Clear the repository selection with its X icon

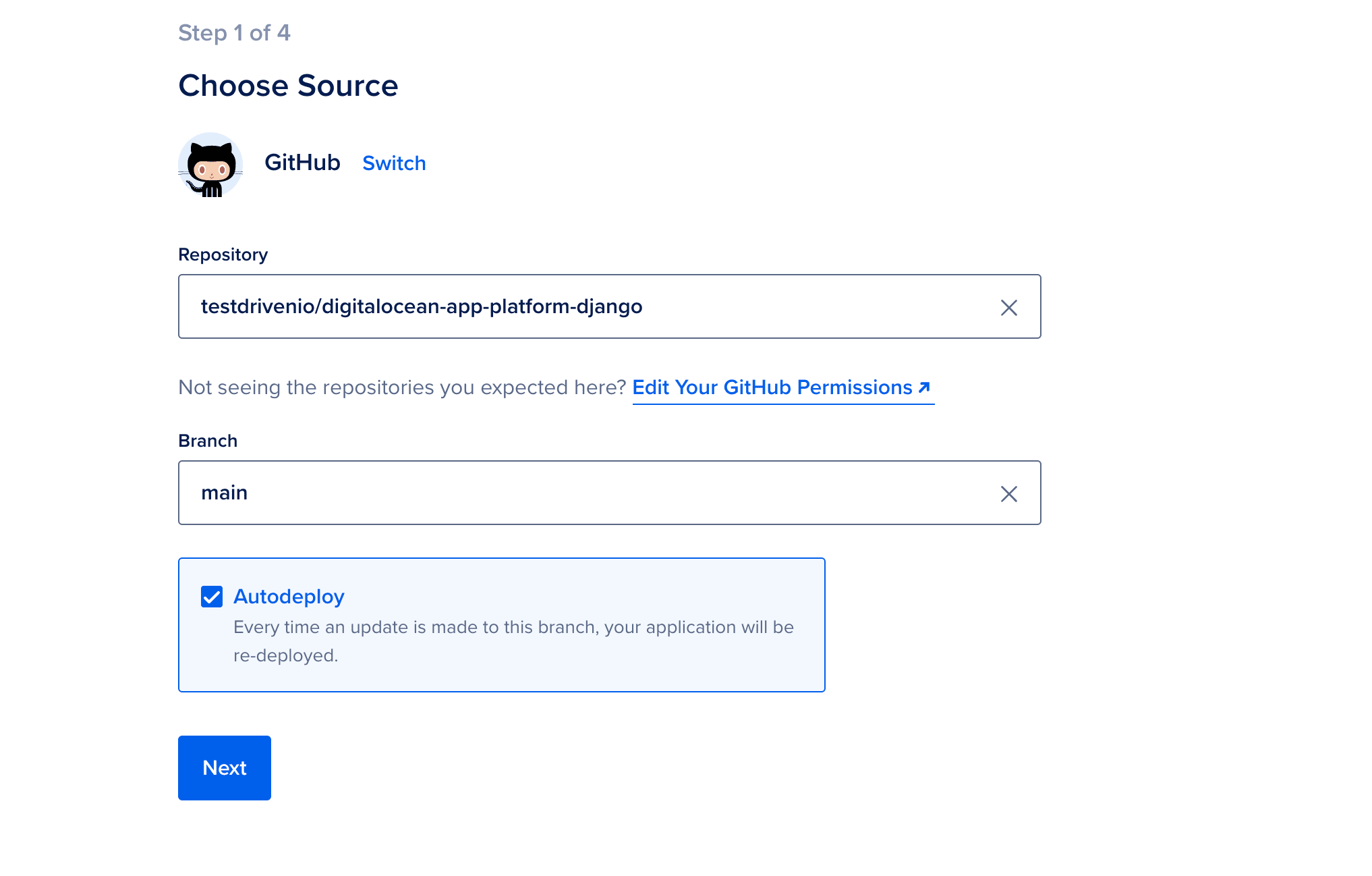point(1009,307)
